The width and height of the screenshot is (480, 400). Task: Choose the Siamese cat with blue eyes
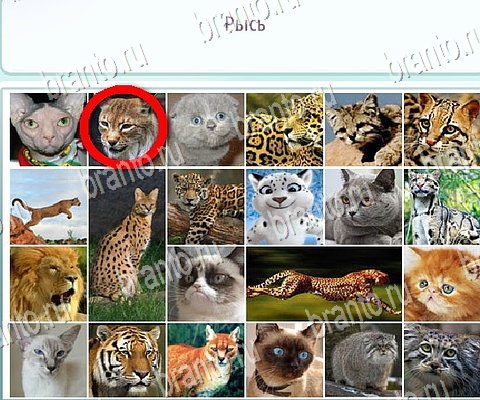coord(285,360)
